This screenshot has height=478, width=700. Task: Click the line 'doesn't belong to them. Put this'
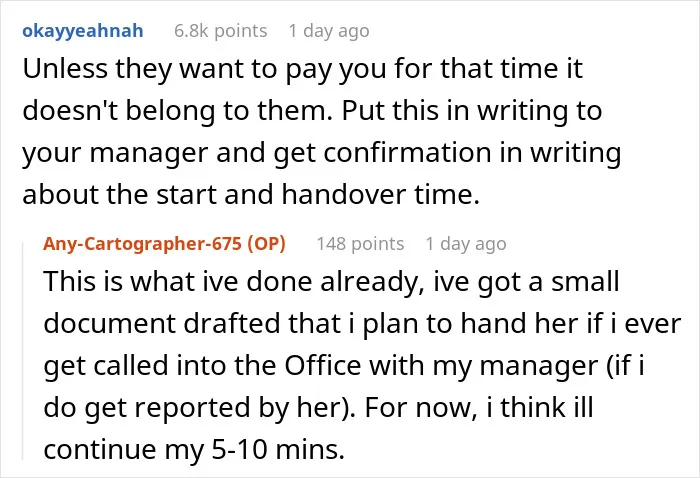point(312,111)
